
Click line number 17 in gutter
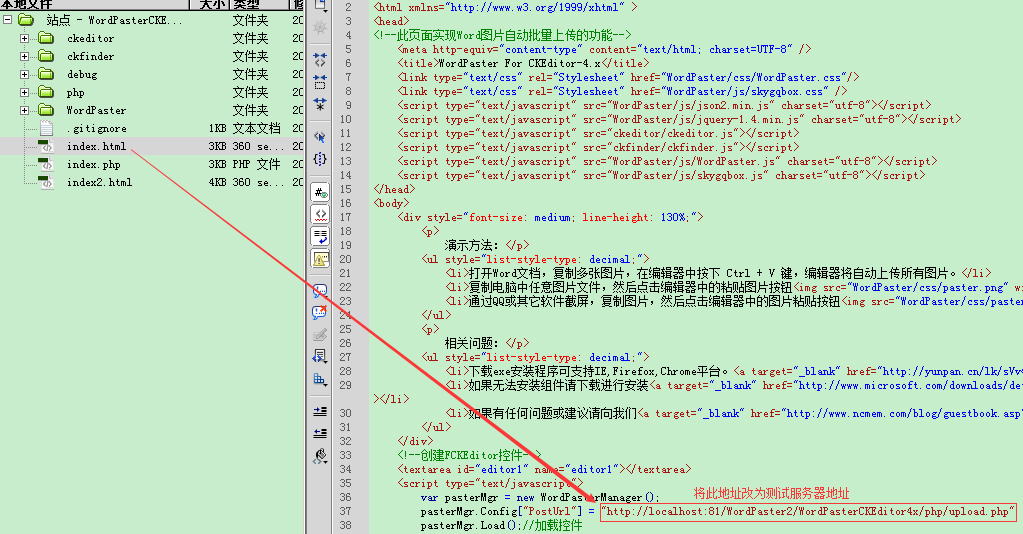click(x=345, y=217)
